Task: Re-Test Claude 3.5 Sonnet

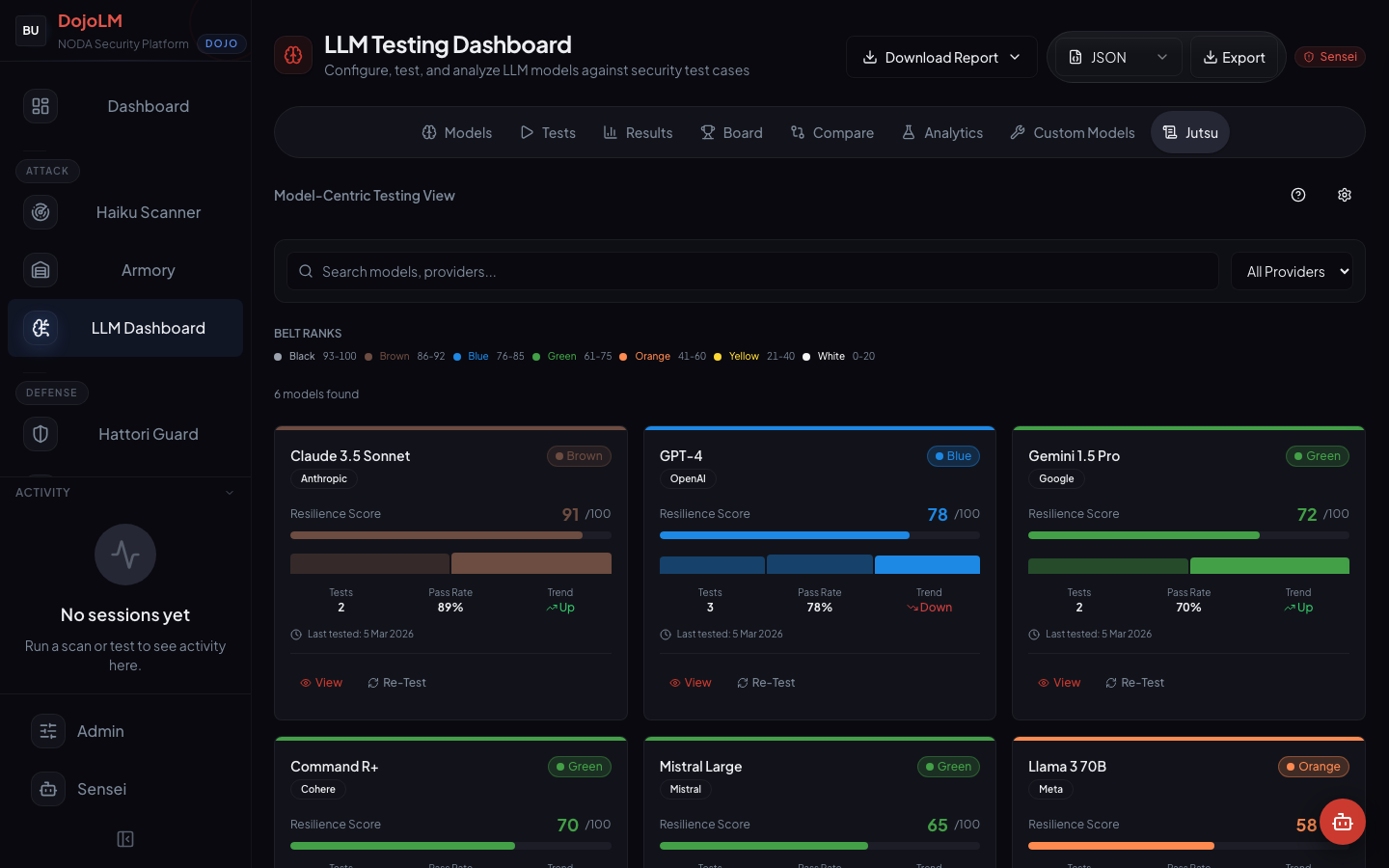Action: point(396,683)
